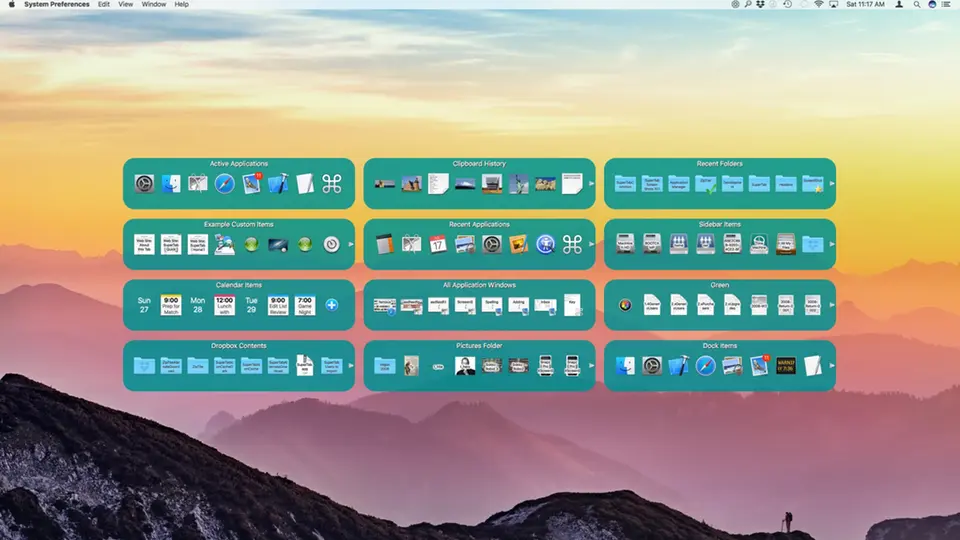Open the Dropbox folder in Dropbox Contents
The width and height of the screenshot is (960, 540).
click(145, 366)
